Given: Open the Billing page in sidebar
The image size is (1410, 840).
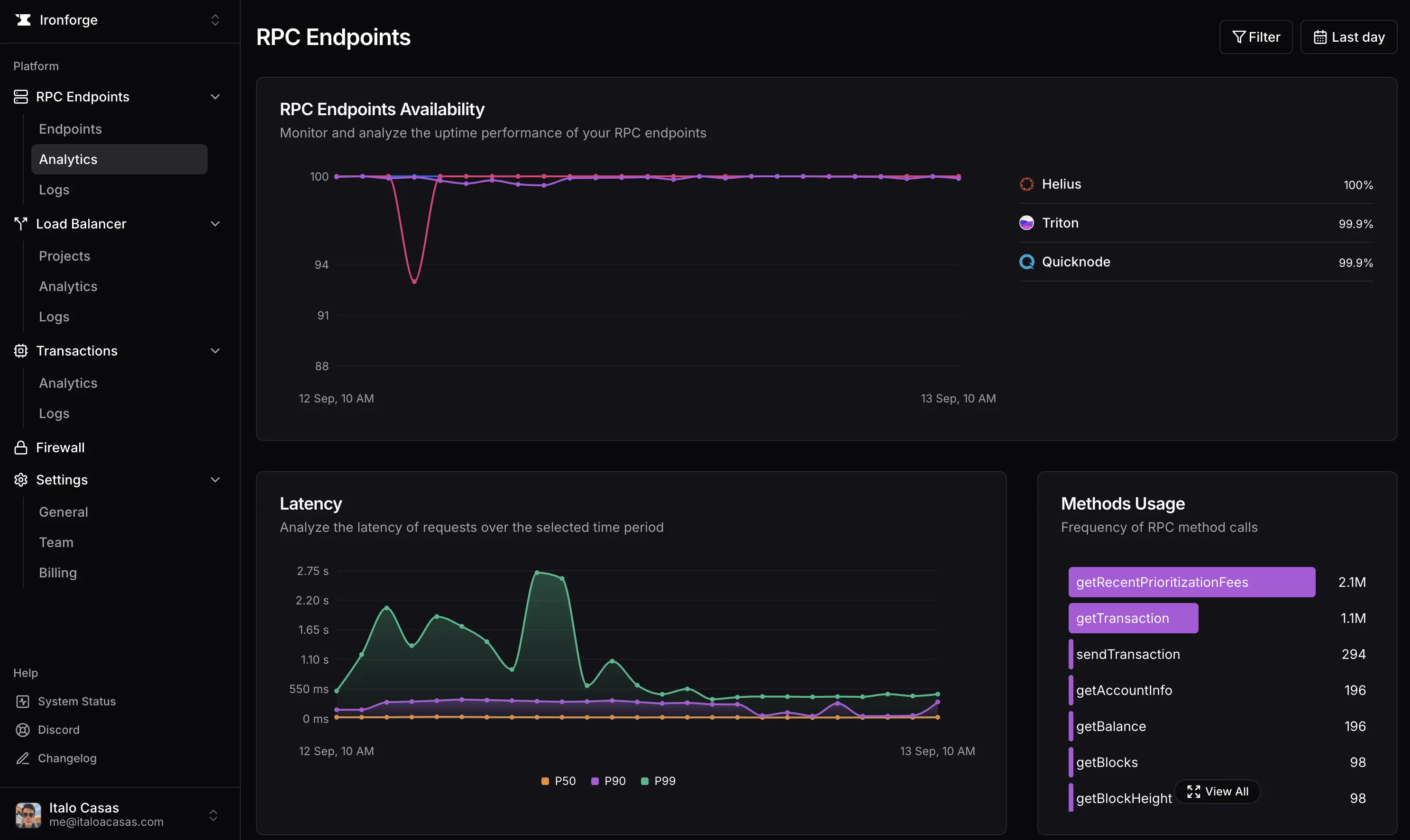Looking at the screenshot, I should tap(57, 572).
